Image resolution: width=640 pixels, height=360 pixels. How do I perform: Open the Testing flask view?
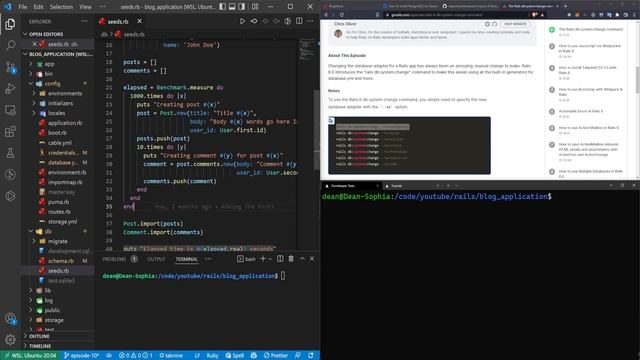10,153
